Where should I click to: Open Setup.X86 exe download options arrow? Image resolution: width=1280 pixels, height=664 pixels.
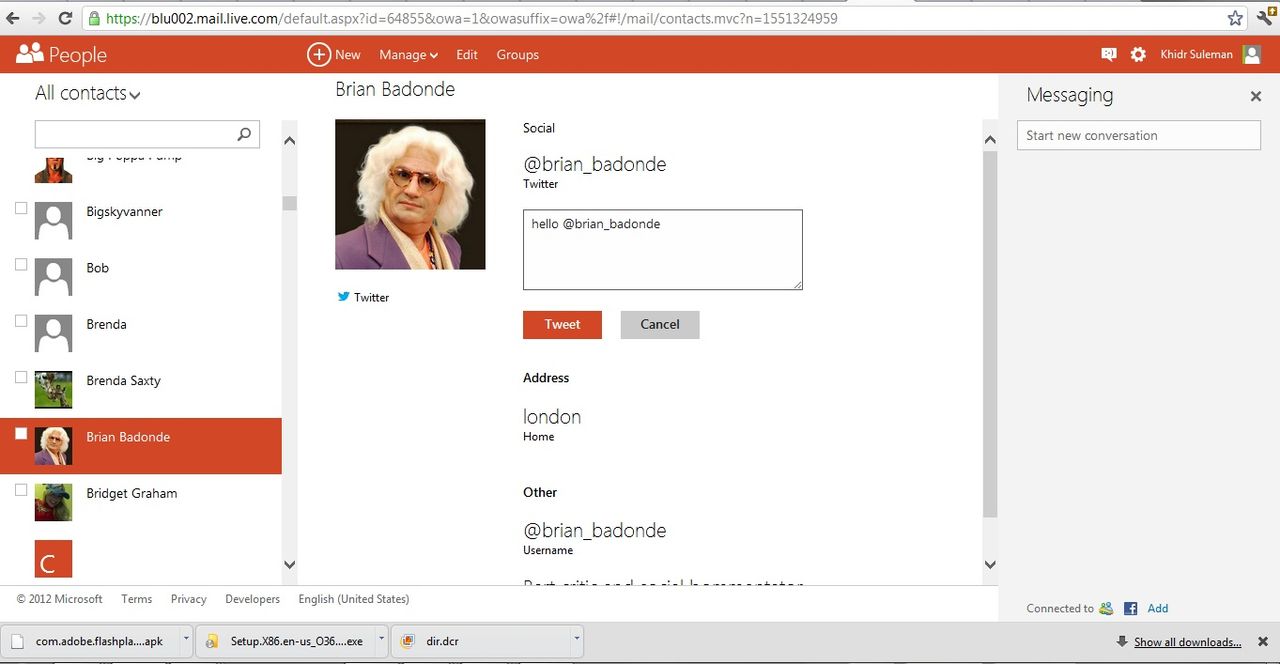pyautogui.click(x=381, y=641)
